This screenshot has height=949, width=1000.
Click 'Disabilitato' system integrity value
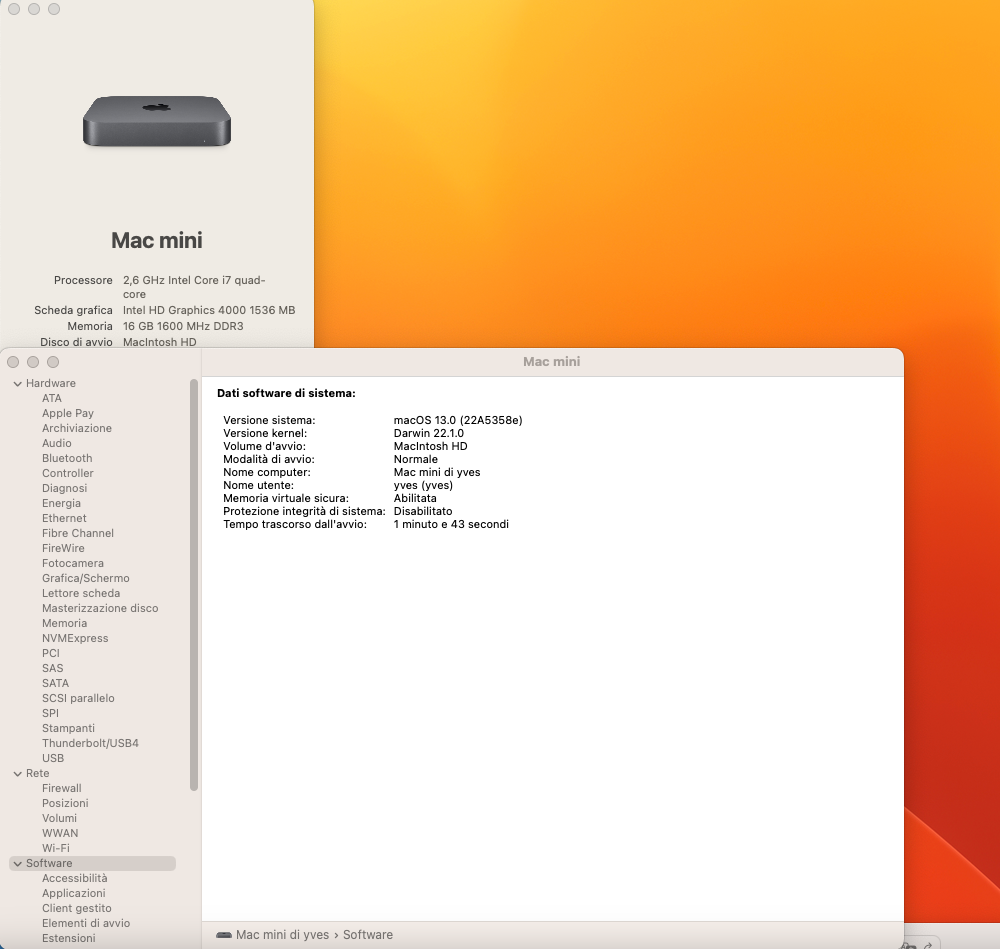[x=423, y=511]
